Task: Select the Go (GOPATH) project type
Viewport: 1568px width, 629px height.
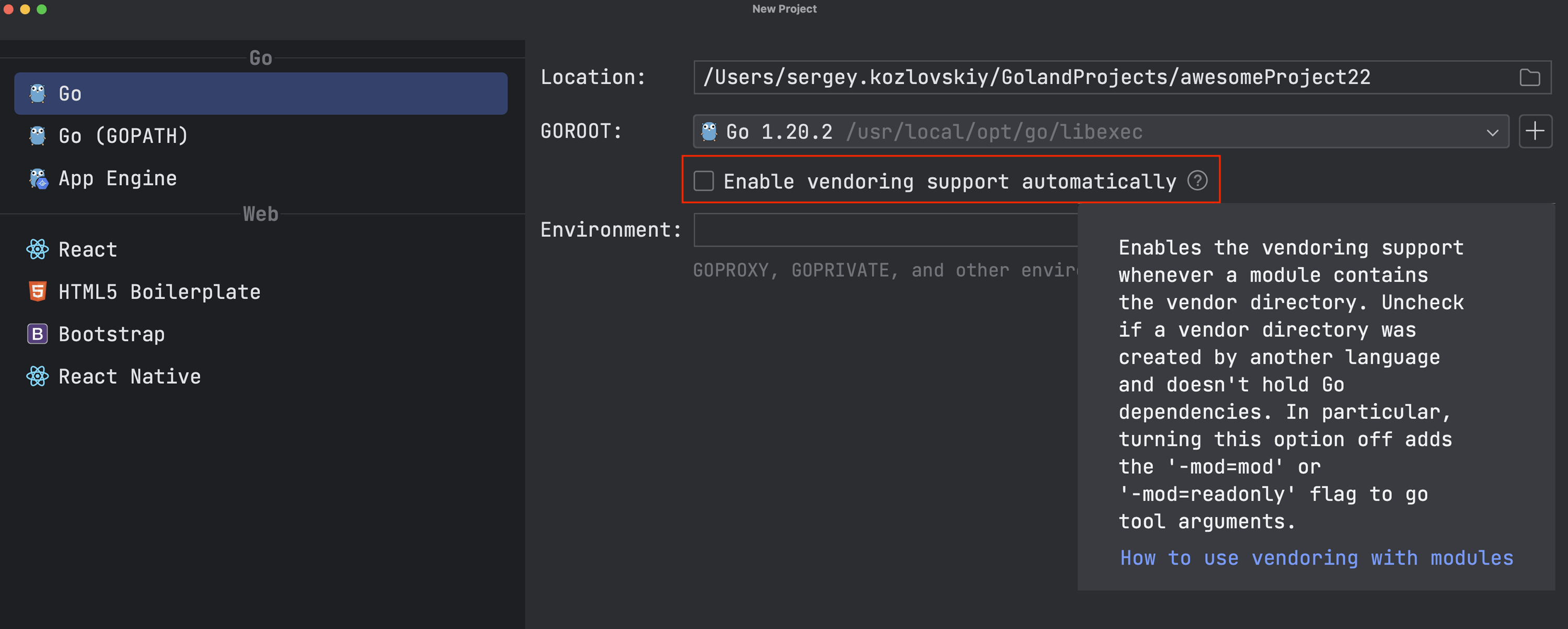Action: 123,135
